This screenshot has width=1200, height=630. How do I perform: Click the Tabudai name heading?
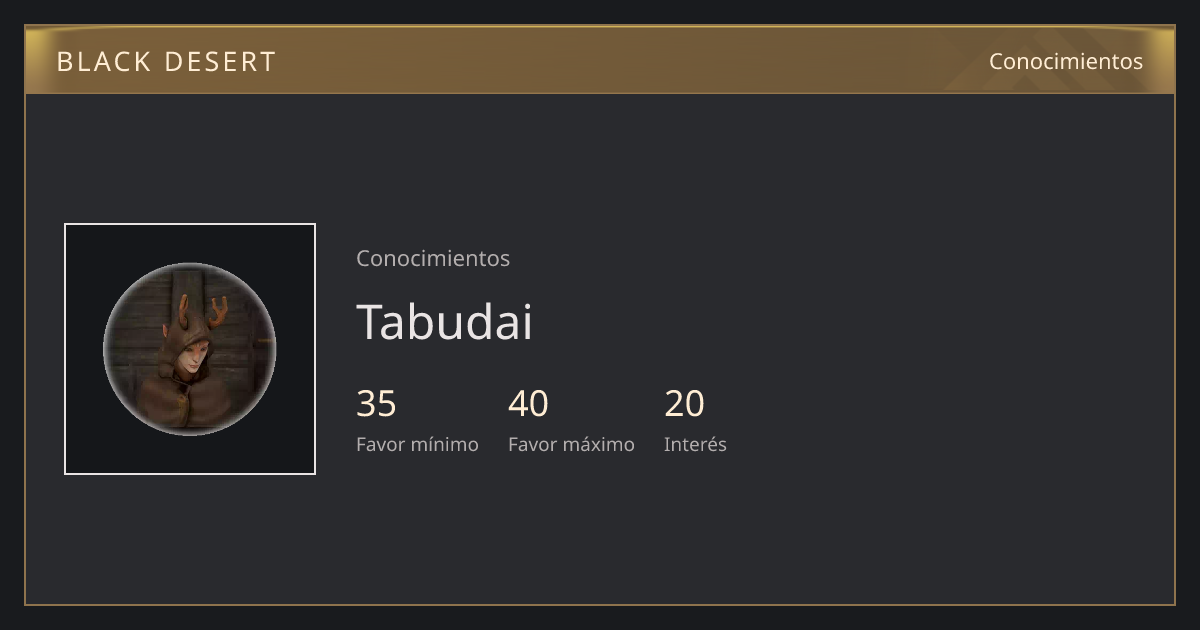pyautogui.click(x=444, y=322)
